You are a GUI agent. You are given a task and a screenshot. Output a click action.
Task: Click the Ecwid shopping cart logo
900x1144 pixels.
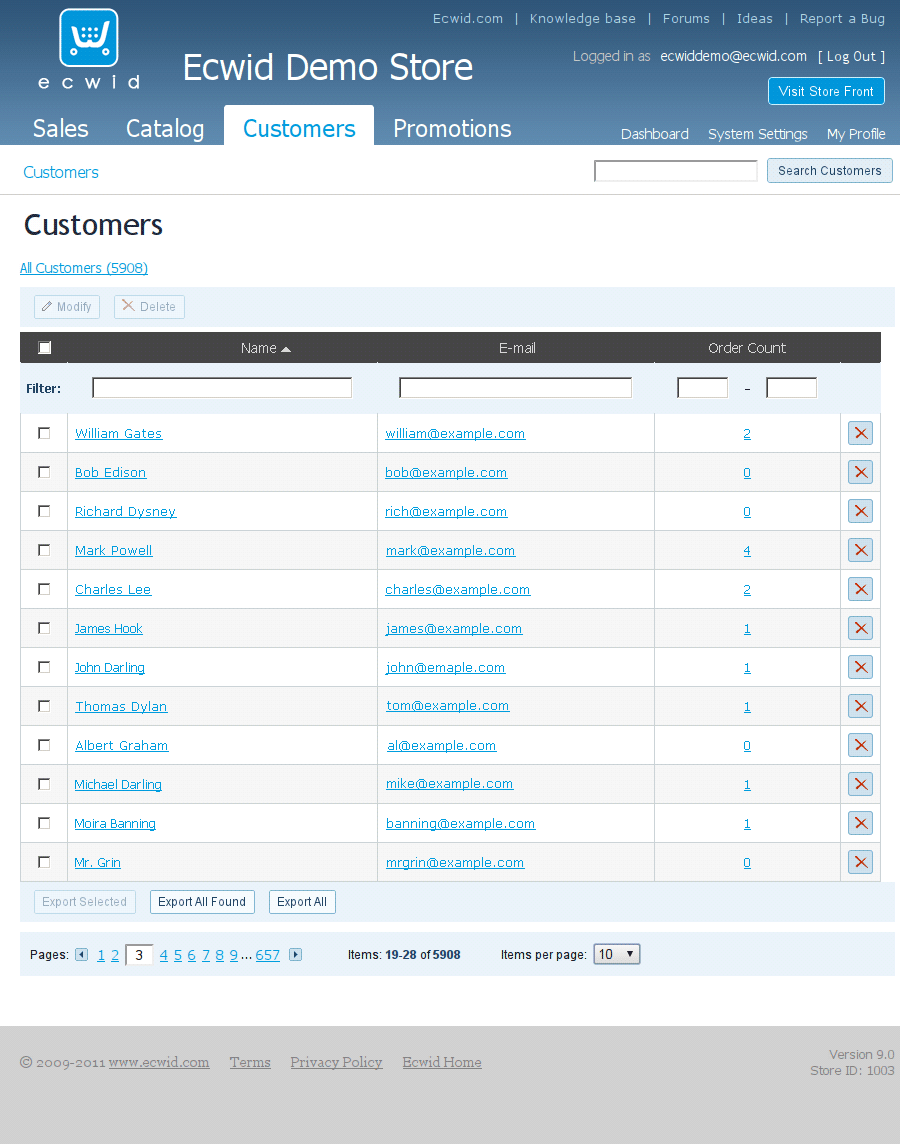coord(89,38)
